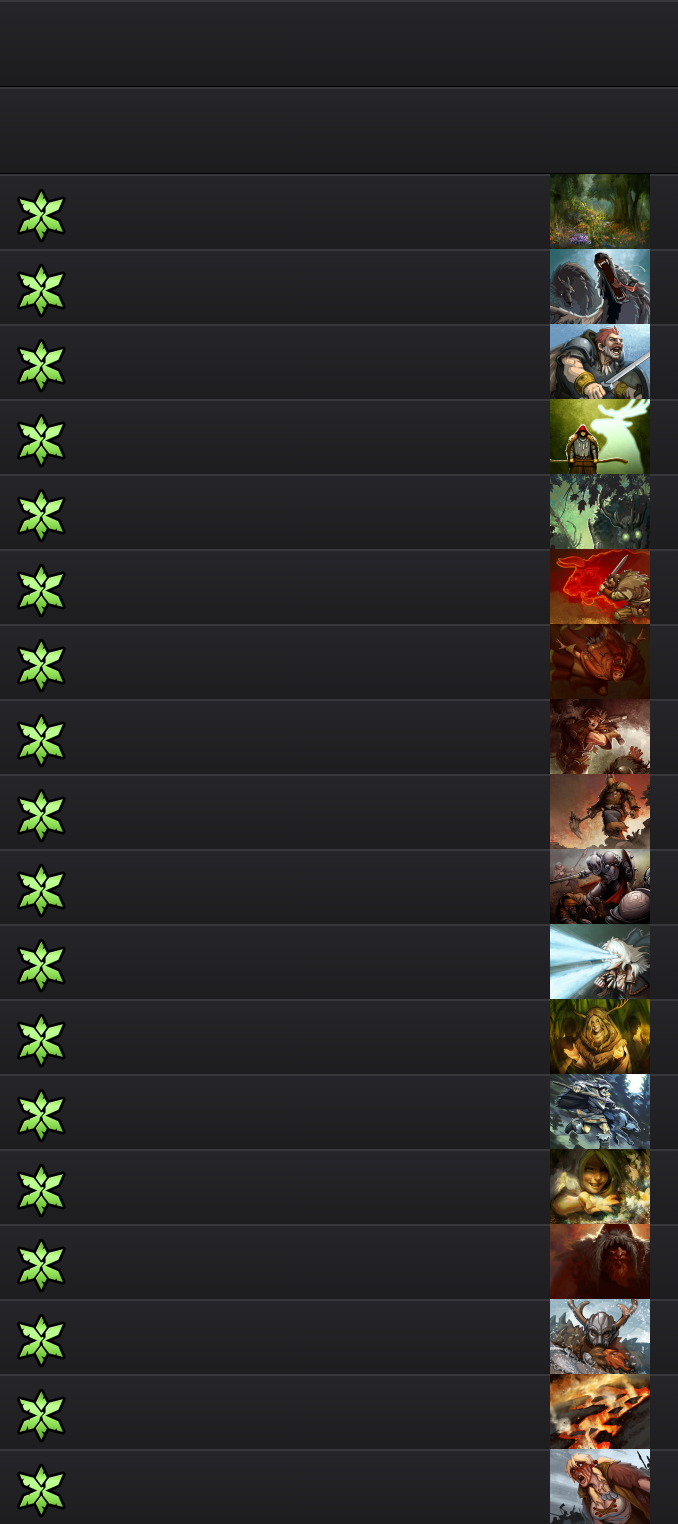678x1524 pixels.
Task: Select leaf icon in the smiling hooded woman row
Action: [x=41, y=1190]
